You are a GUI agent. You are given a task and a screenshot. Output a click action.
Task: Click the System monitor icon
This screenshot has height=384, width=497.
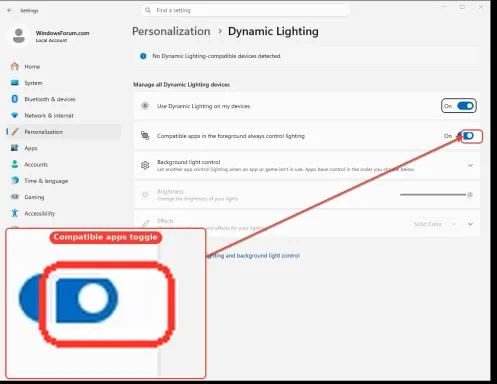coord(15,83)
